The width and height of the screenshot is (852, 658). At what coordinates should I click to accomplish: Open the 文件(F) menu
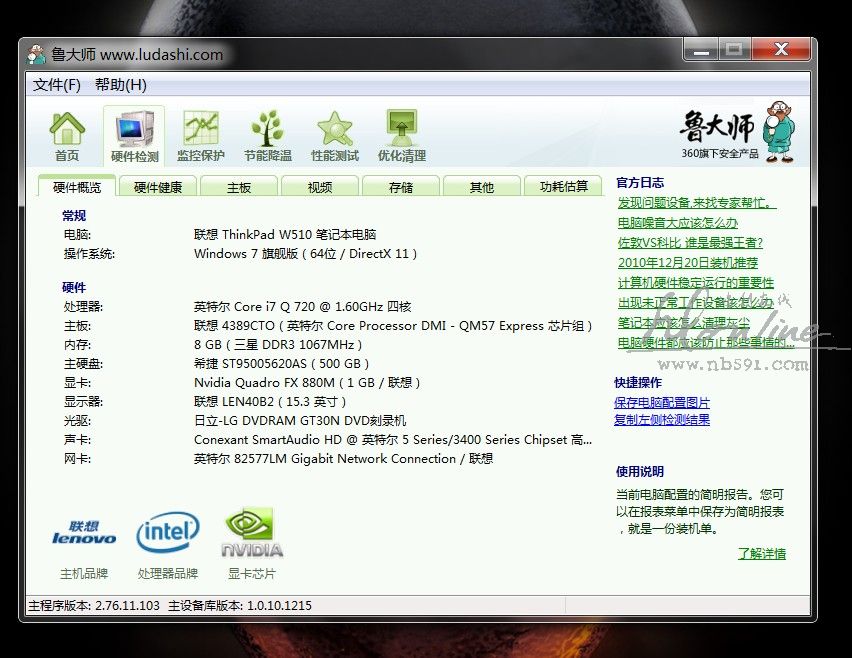pos(57,85)
